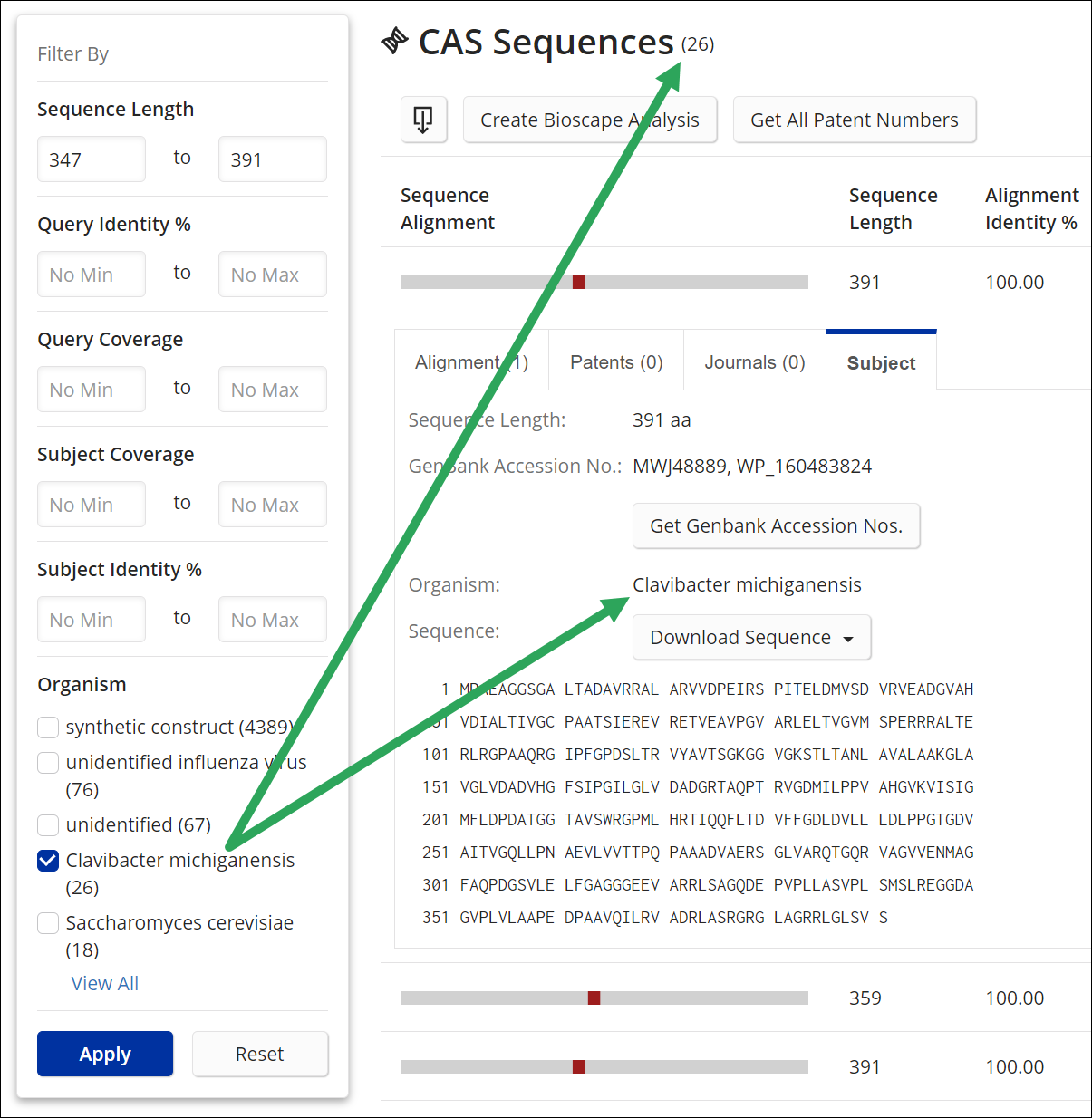Click the Create Bioscape Analysis button
The image size is (1092, 1118).
(590, 120)
